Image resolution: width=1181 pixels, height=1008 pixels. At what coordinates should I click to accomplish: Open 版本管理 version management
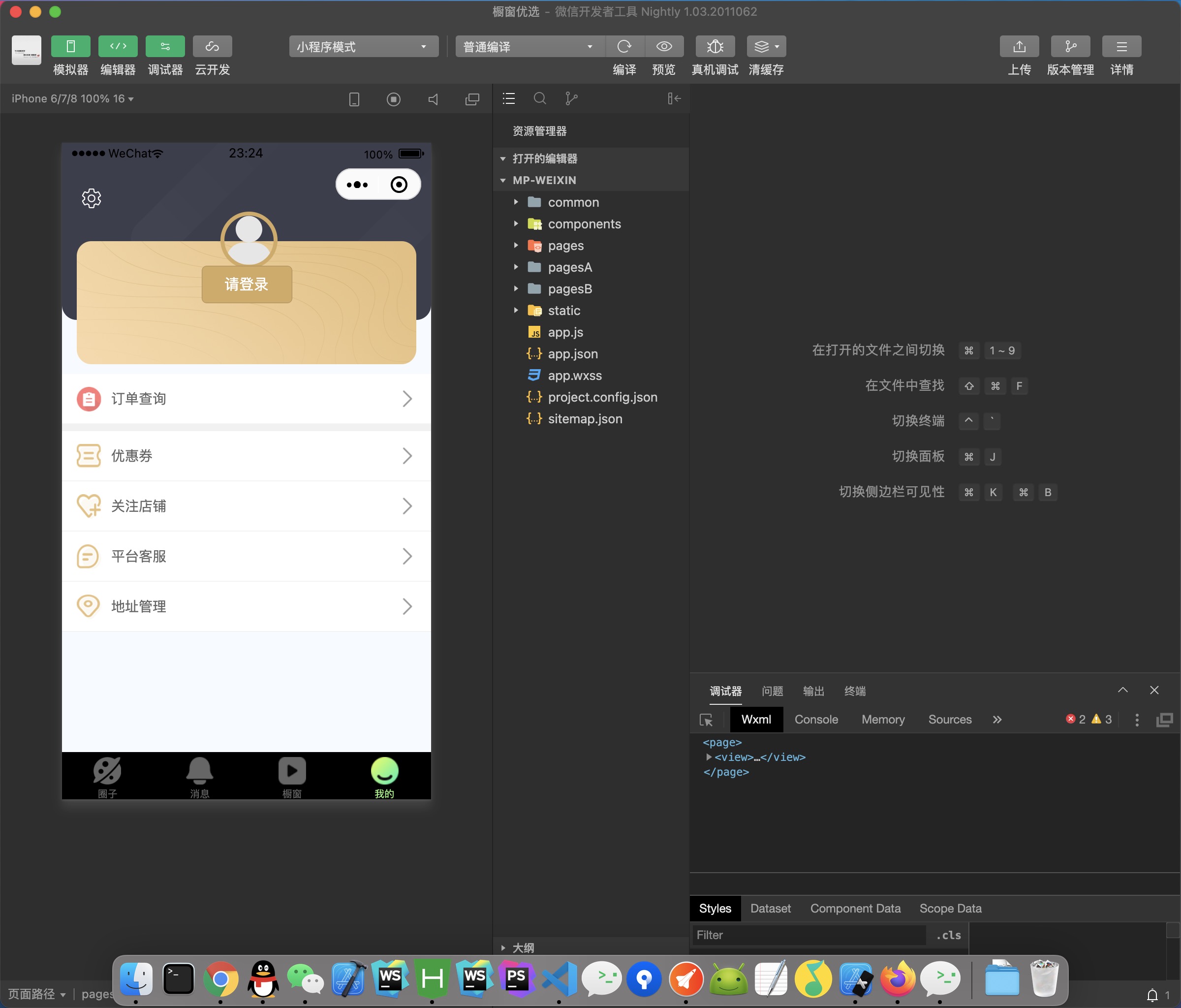tap(1070, 47)
